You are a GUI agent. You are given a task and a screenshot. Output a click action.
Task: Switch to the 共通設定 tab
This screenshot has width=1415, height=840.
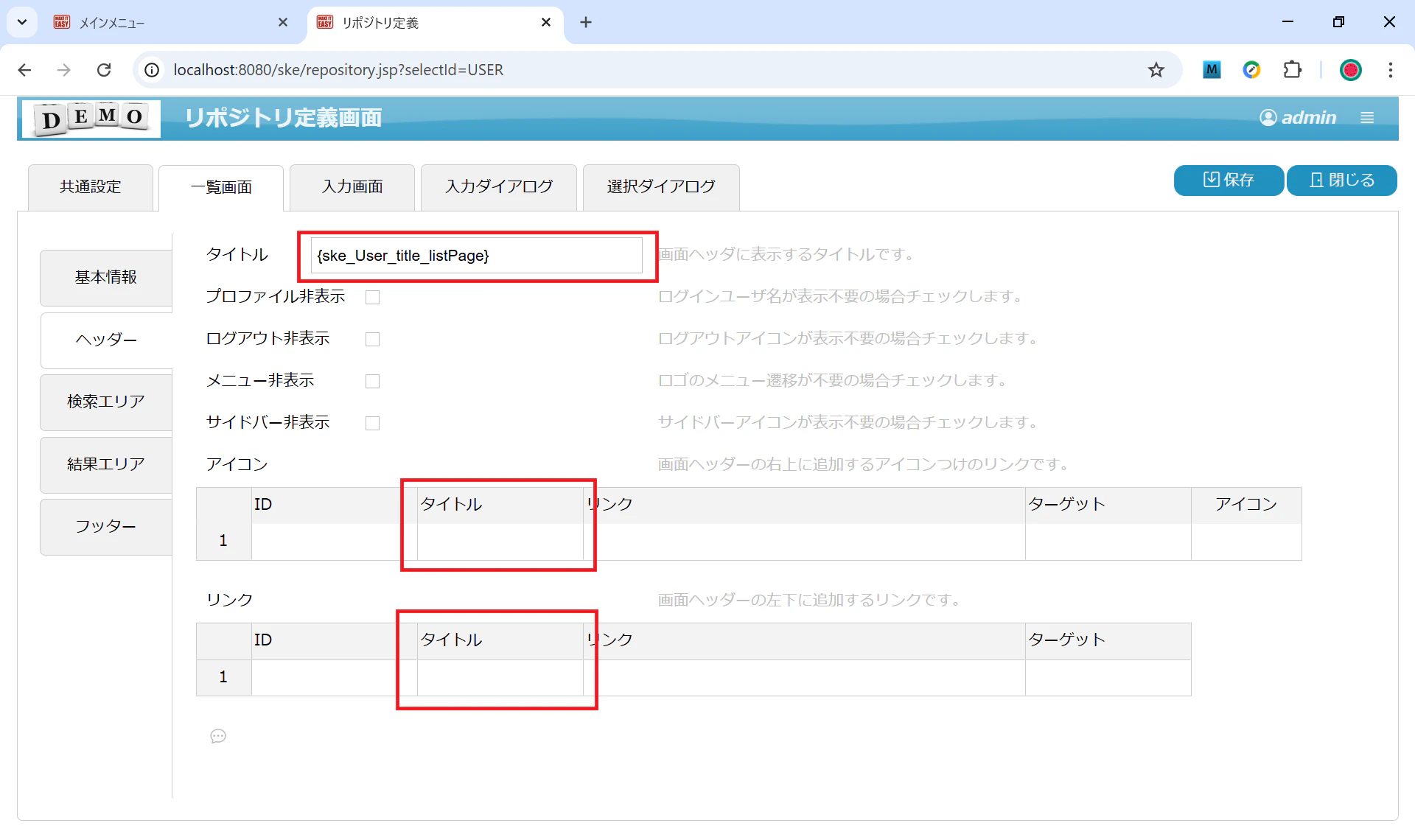(91, 187)
